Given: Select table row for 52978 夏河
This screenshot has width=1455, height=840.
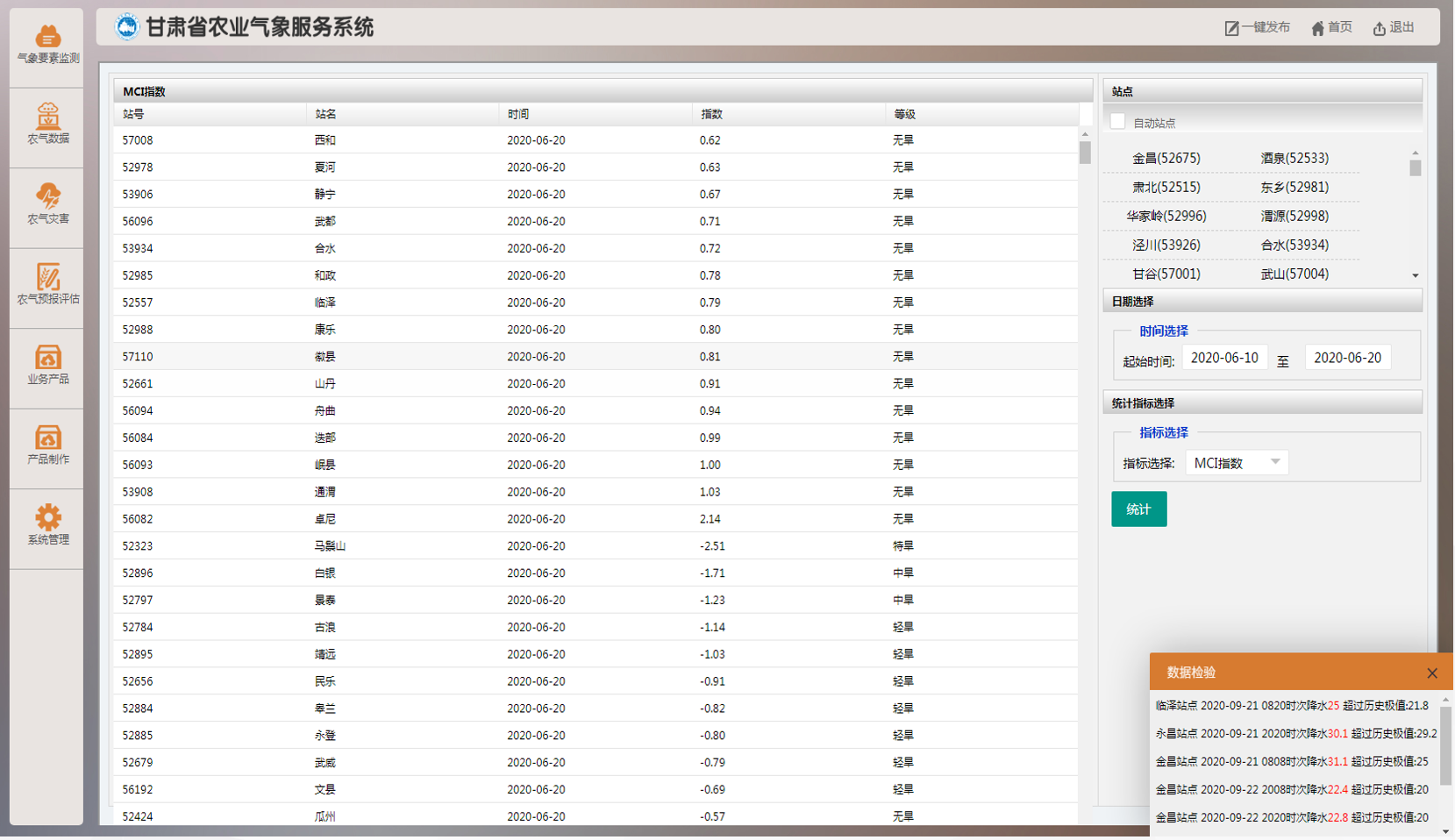Looking at the screenshot, I should pyautogui.click(x=596, y=167).
